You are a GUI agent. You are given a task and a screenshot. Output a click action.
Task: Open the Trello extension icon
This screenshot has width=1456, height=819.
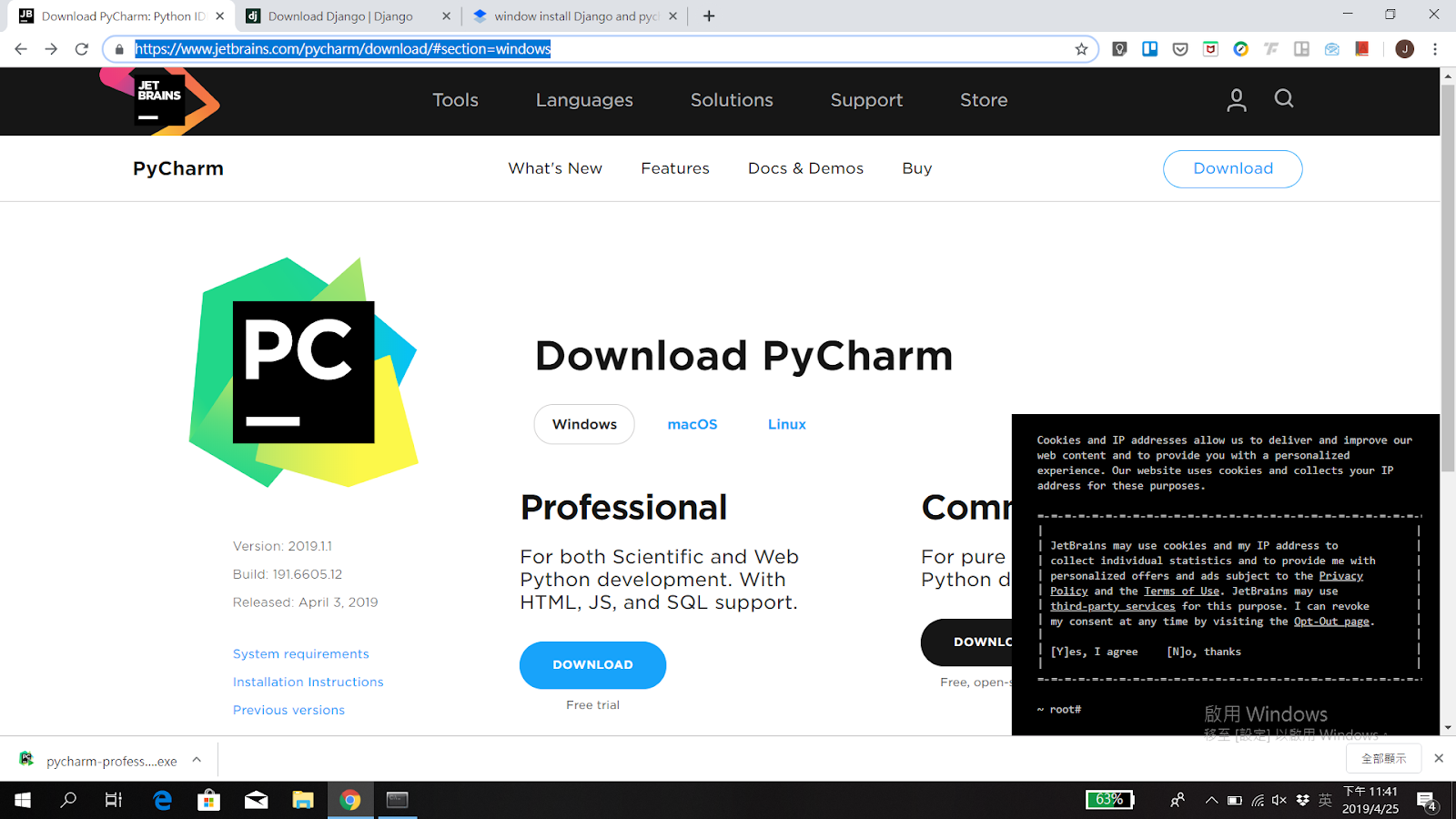pyautogui.click(x=1150, y=49)
